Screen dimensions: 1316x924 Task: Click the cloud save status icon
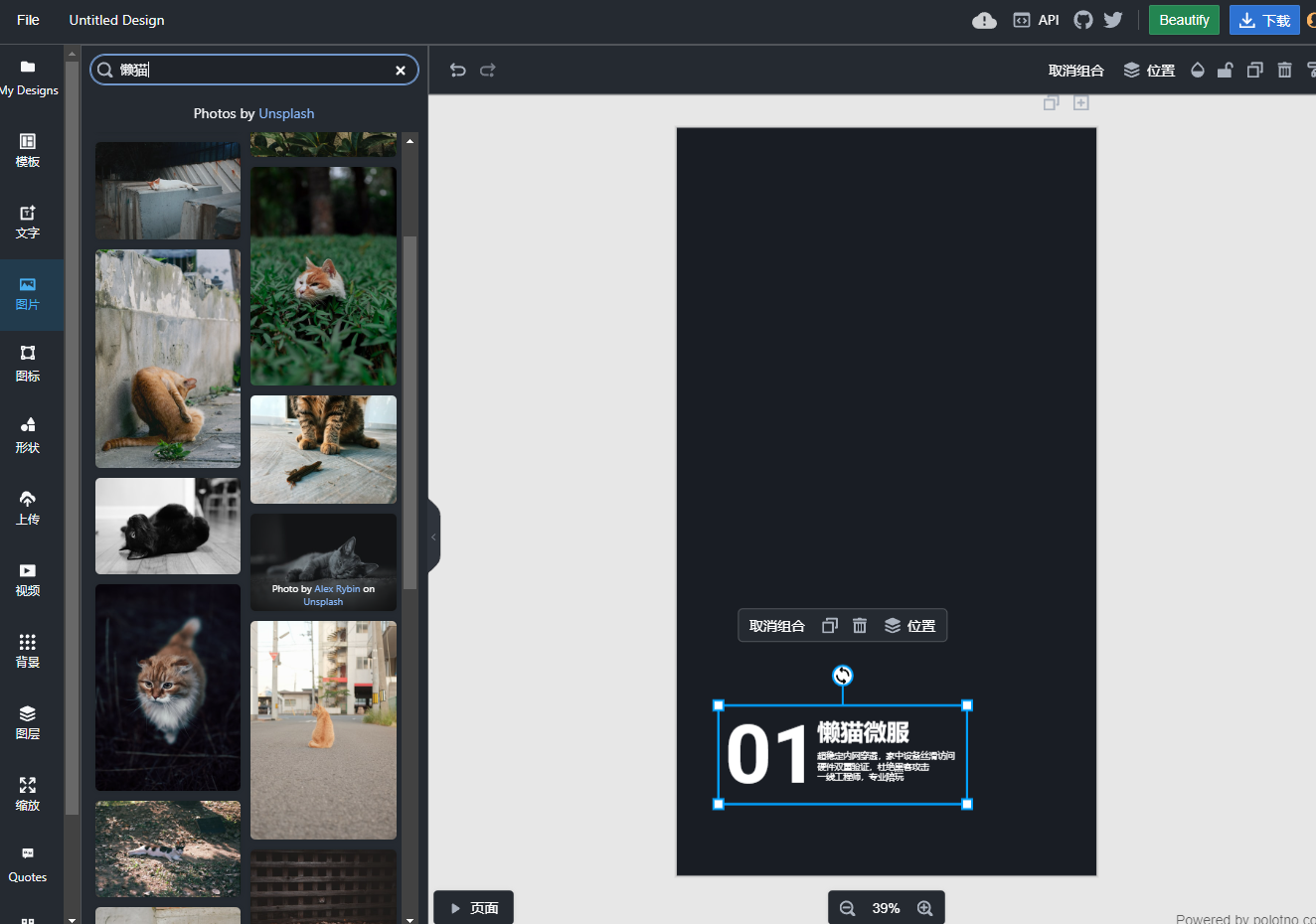[x=984, y=20]
